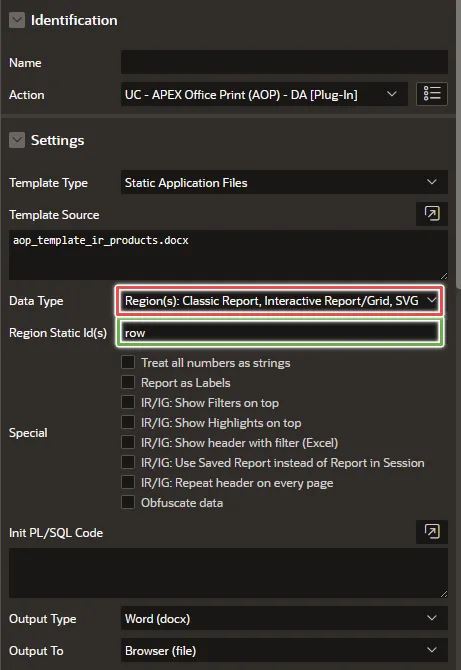Tick IR/IG Show Highlights on top
The width and height of the screenshot is (461, 670).
(x=128, y=423)
